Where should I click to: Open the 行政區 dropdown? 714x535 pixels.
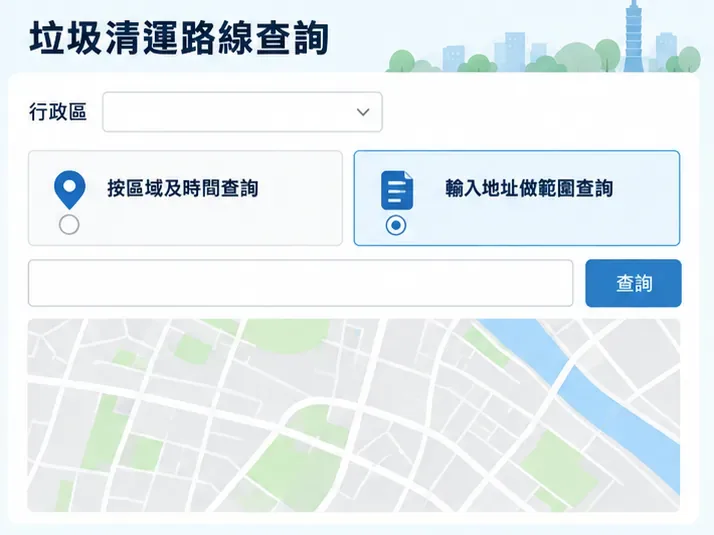242,112
